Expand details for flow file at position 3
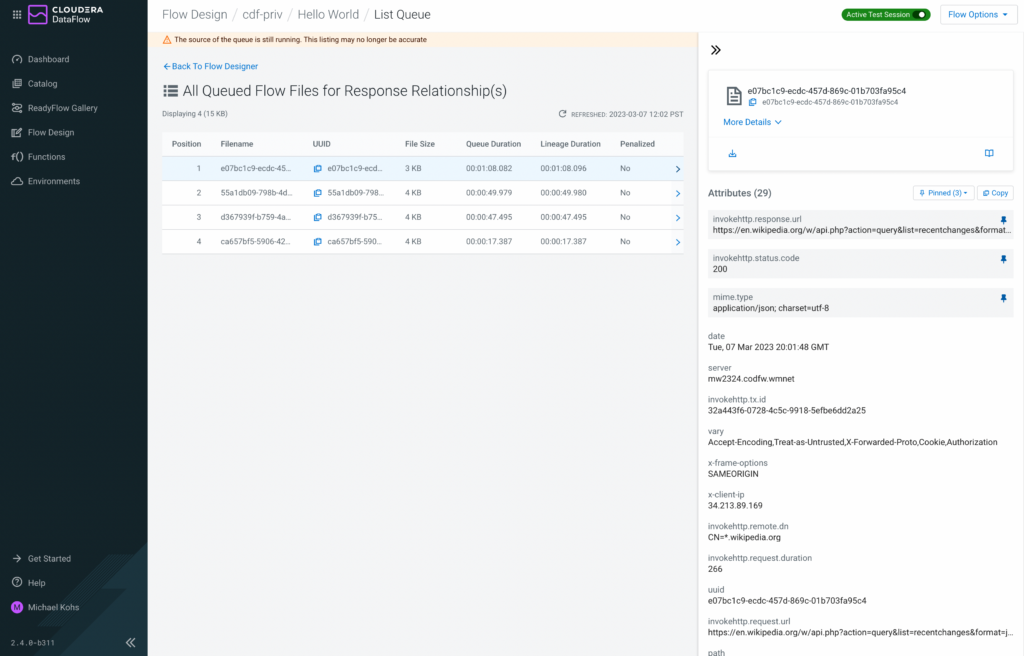The height and width of the screenshot is (656, 1024). tap(678, 217)
